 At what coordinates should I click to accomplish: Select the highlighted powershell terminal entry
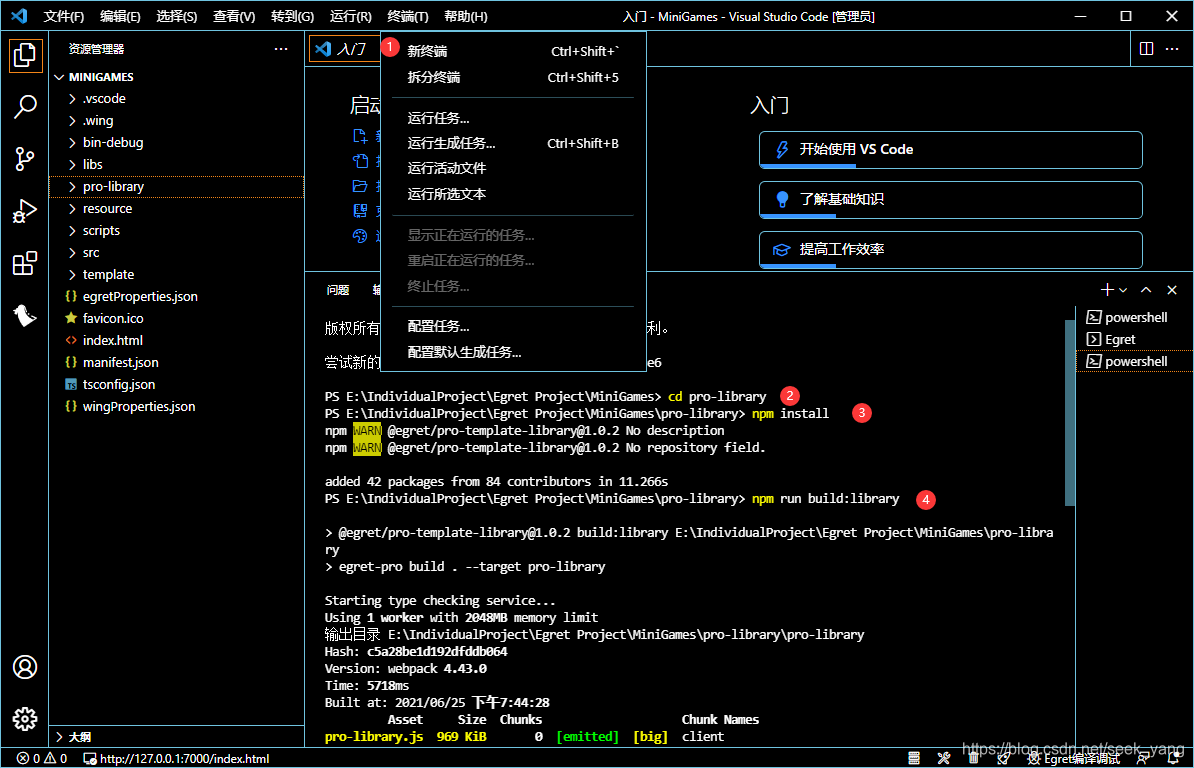1134,362
